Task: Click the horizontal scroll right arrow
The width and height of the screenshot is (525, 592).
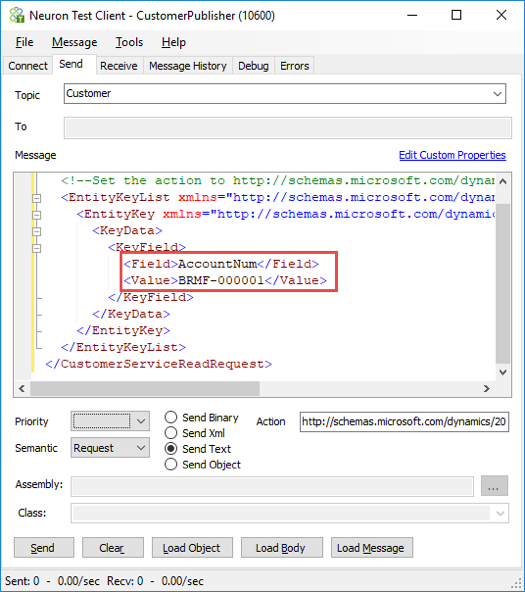Action: coord(487,388)
